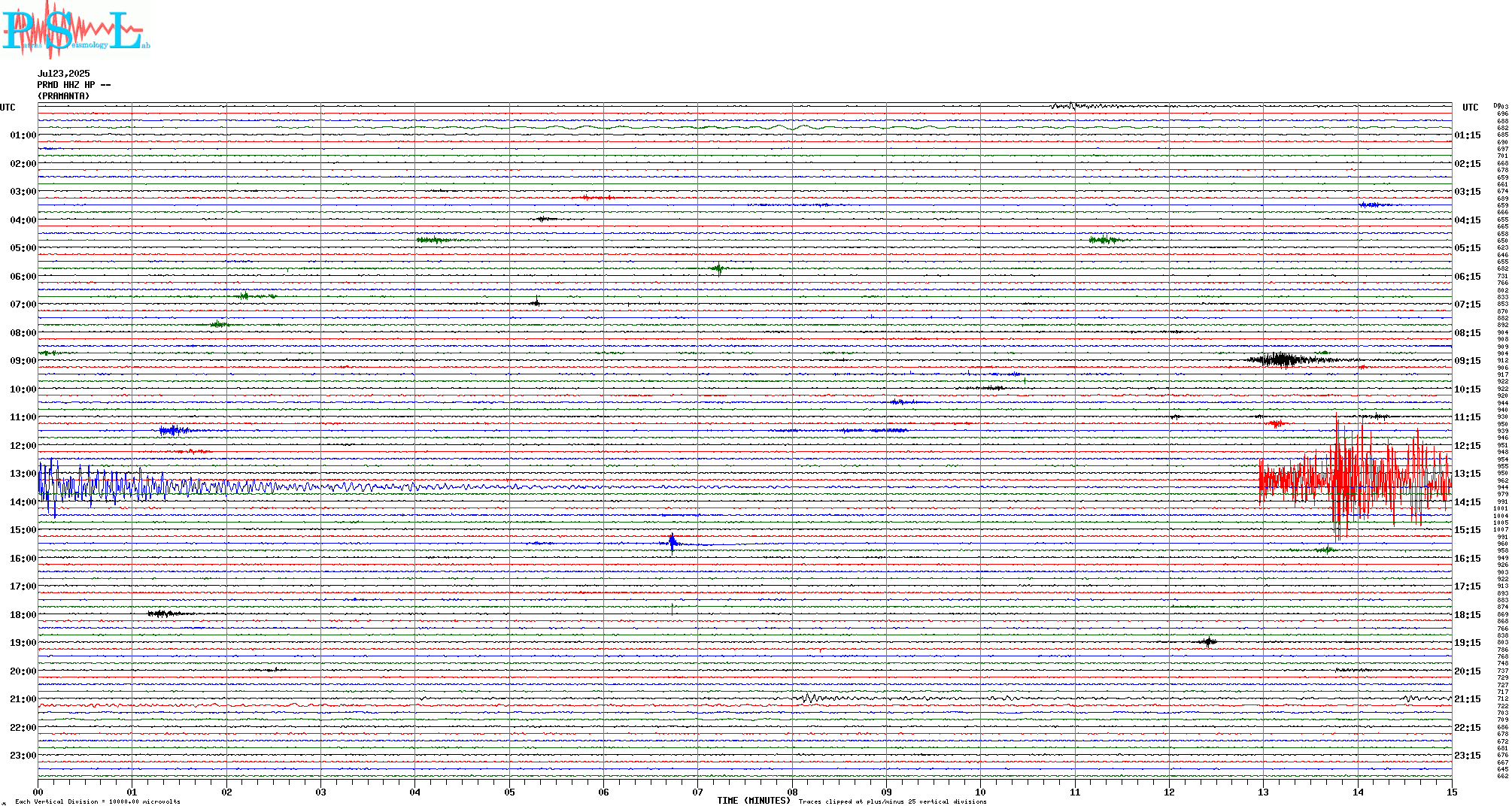Click the 19:15 end-time label

pyautogui.click(x=1468, y=643)
